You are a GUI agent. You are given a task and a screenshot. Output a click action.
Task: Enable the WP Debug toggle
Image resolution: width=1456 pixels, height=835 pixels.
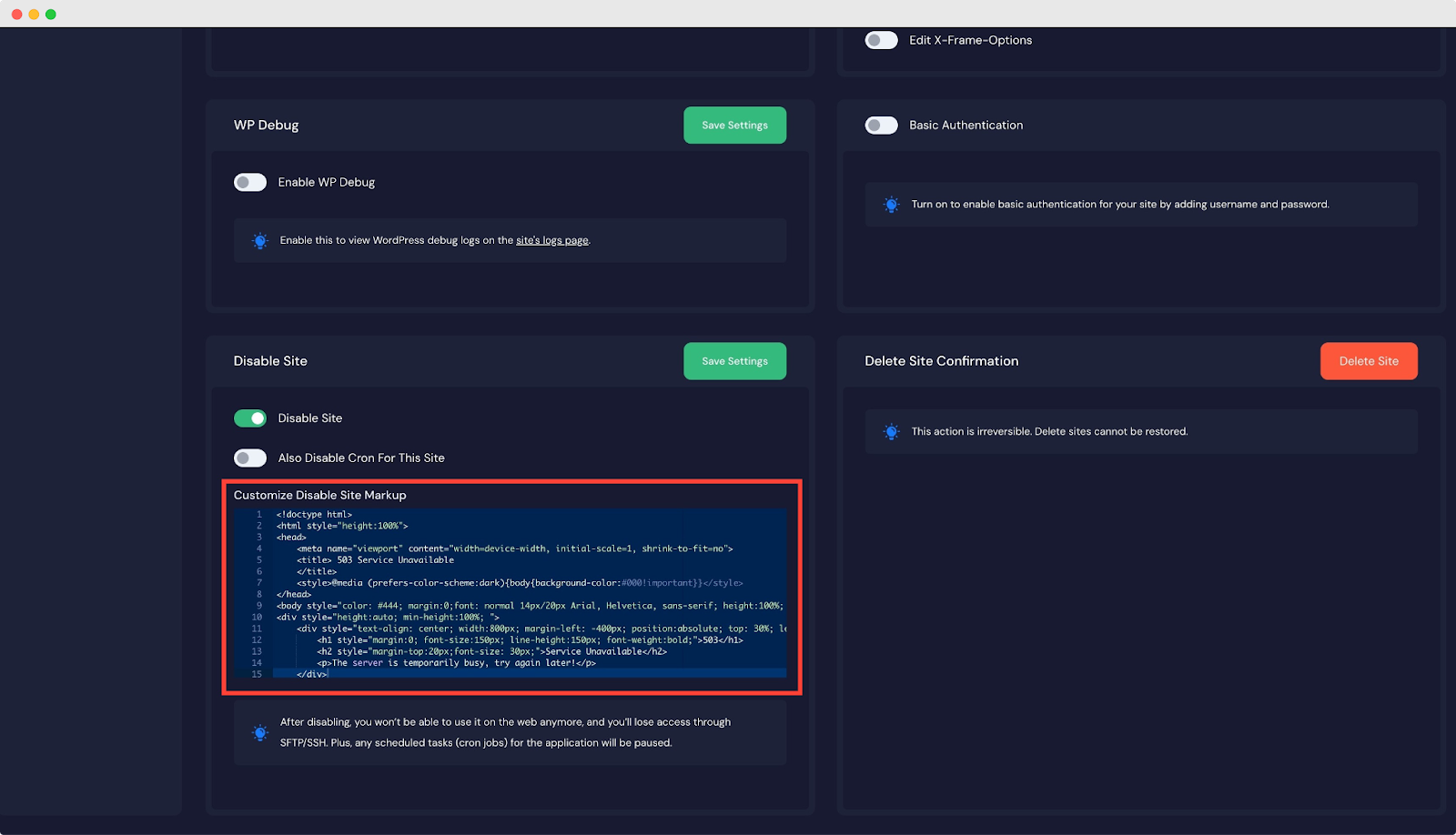coord(249,182)
